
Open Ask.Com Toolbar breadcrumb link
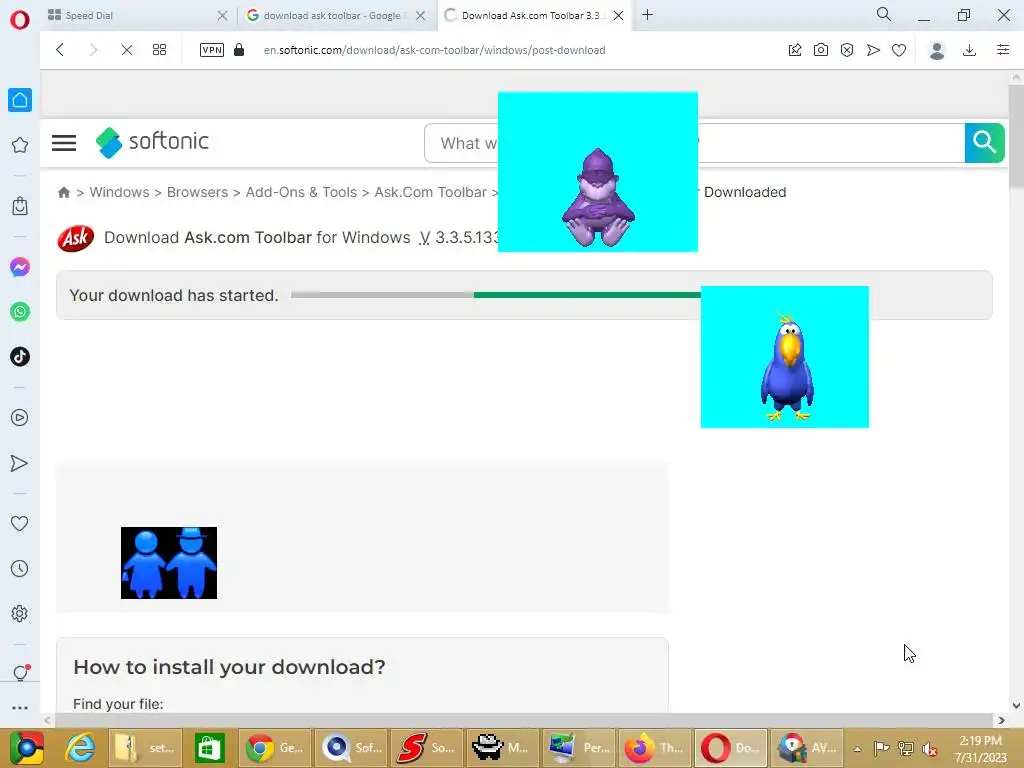click(x=430, y=192)
